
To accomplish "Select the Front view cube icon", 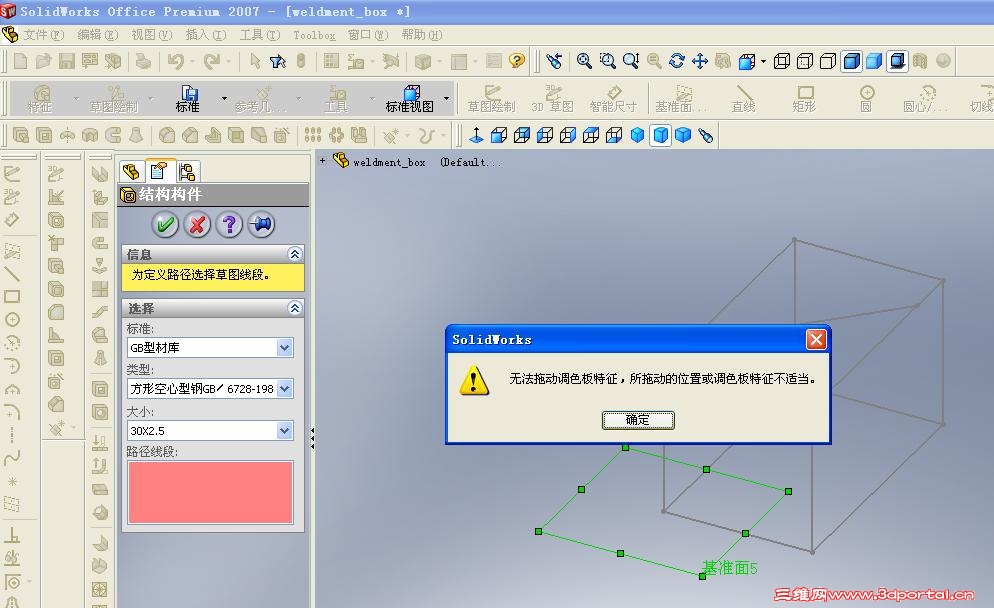I will tap(499, 135).
